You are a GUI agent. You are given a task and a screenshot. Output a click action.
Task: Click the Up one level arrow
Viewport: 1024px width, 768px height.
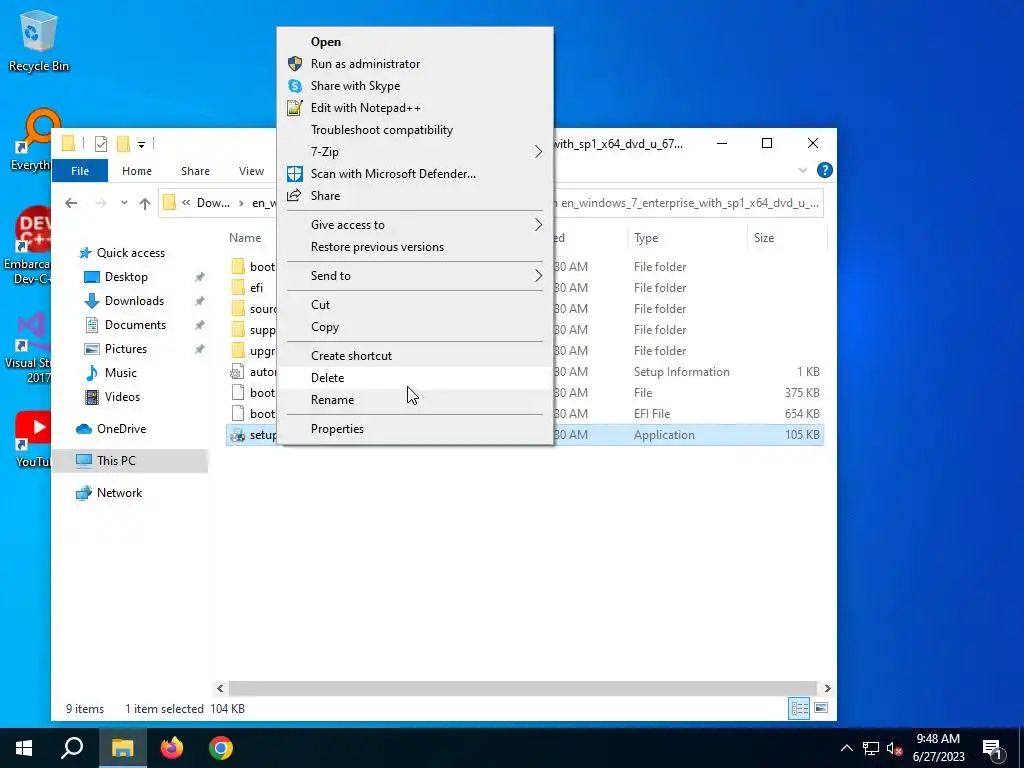[x=145, y=203]
